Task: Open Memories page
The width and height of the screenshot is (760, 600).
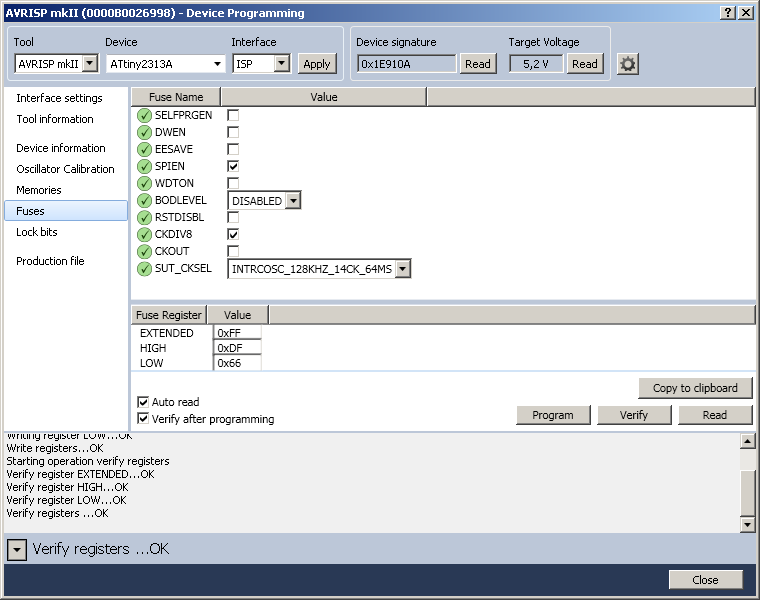Action: click(39, 190)
